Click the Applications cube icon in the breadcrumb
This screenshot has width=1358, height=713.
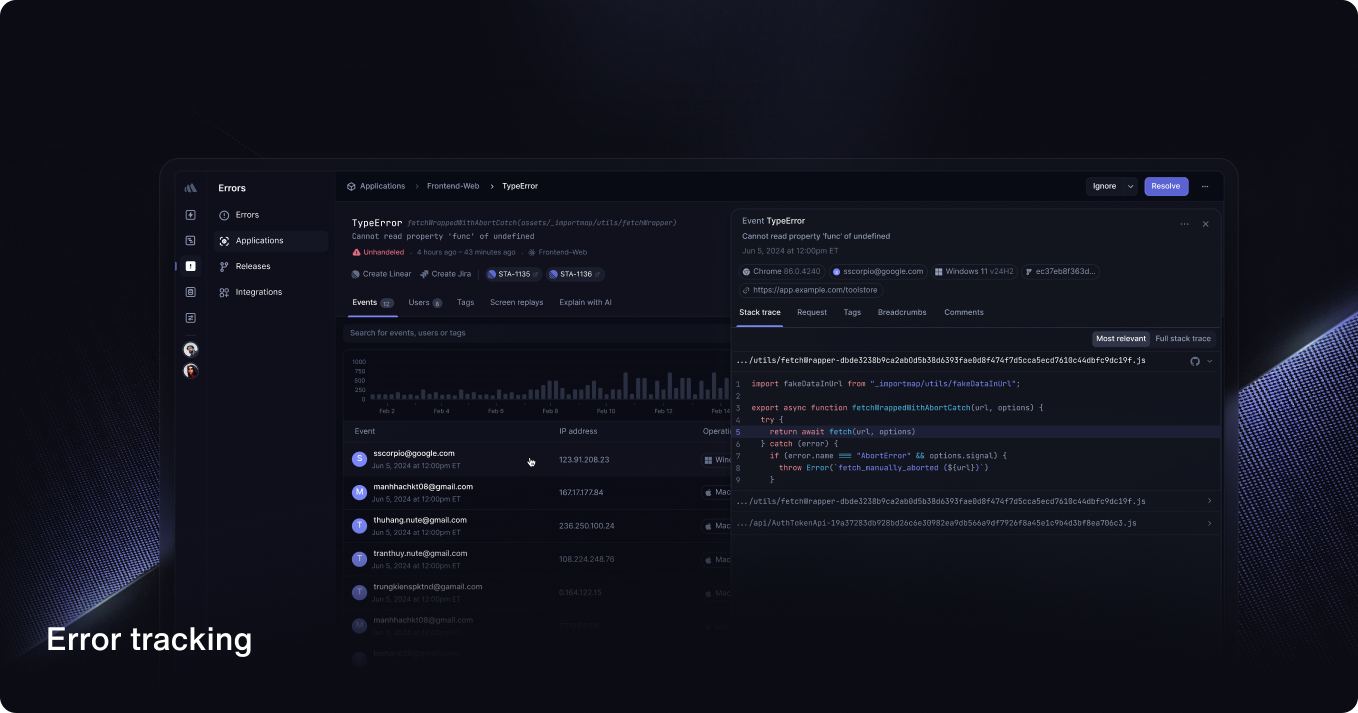pos(351,186)
